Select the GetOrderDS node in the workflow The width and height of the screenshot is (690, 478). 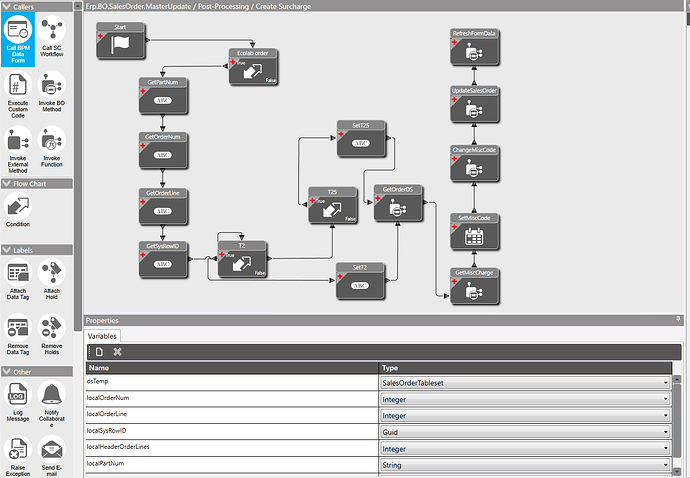tap(398, 203)
